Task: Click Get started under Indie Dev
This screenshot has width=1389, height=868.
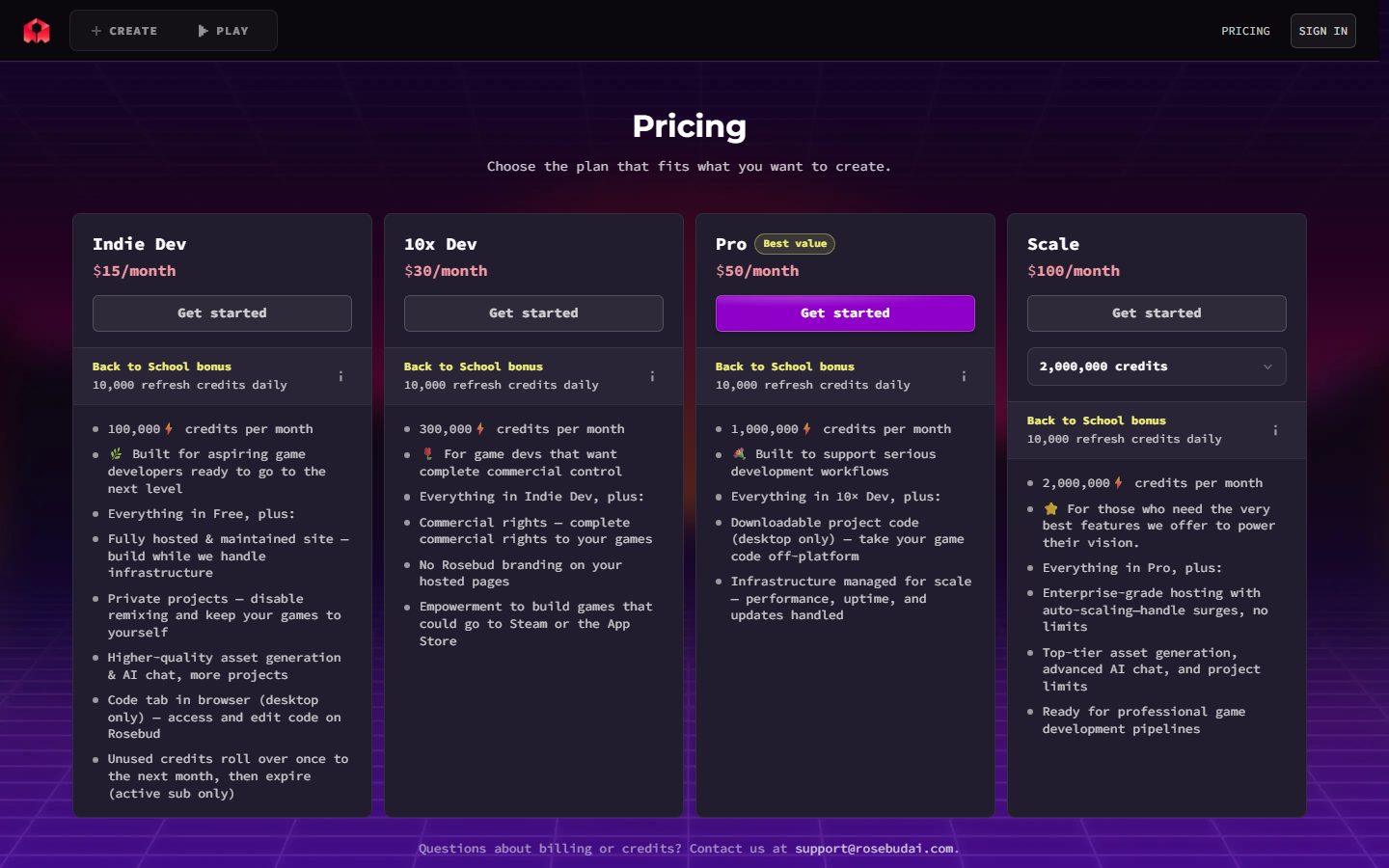Action: click(x=222, y=313)
